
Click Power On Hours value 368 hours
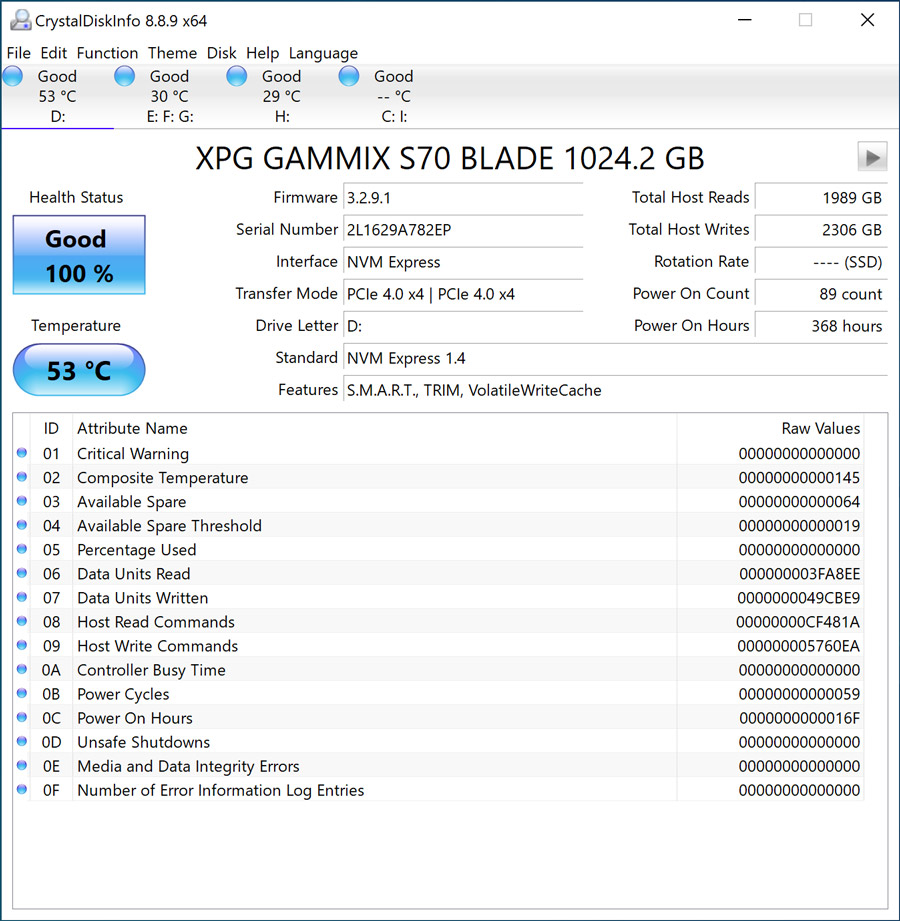point(821,326)
